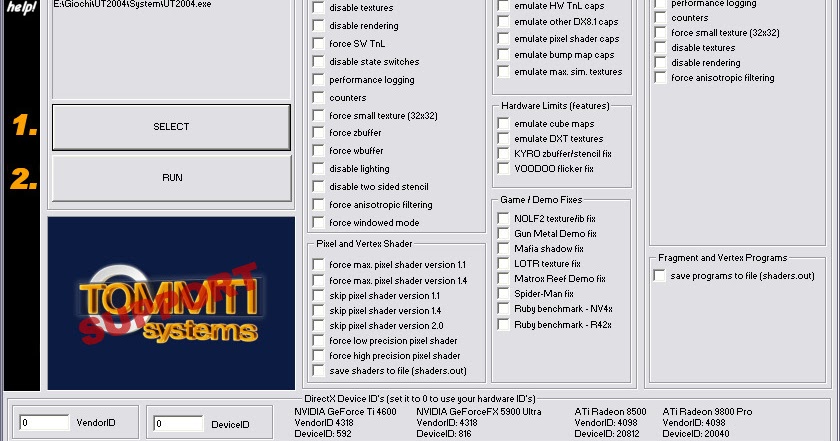Toggle force zbuffer checkbox
Image resolution: width=840 pixels, height=441 pixels.
point(319,132)
